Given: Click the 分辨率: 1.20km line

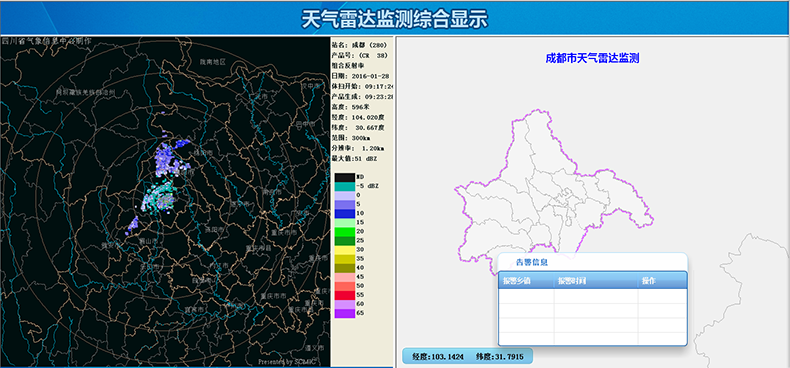Looking at the screenshot, I should click(x=358, y=148).
